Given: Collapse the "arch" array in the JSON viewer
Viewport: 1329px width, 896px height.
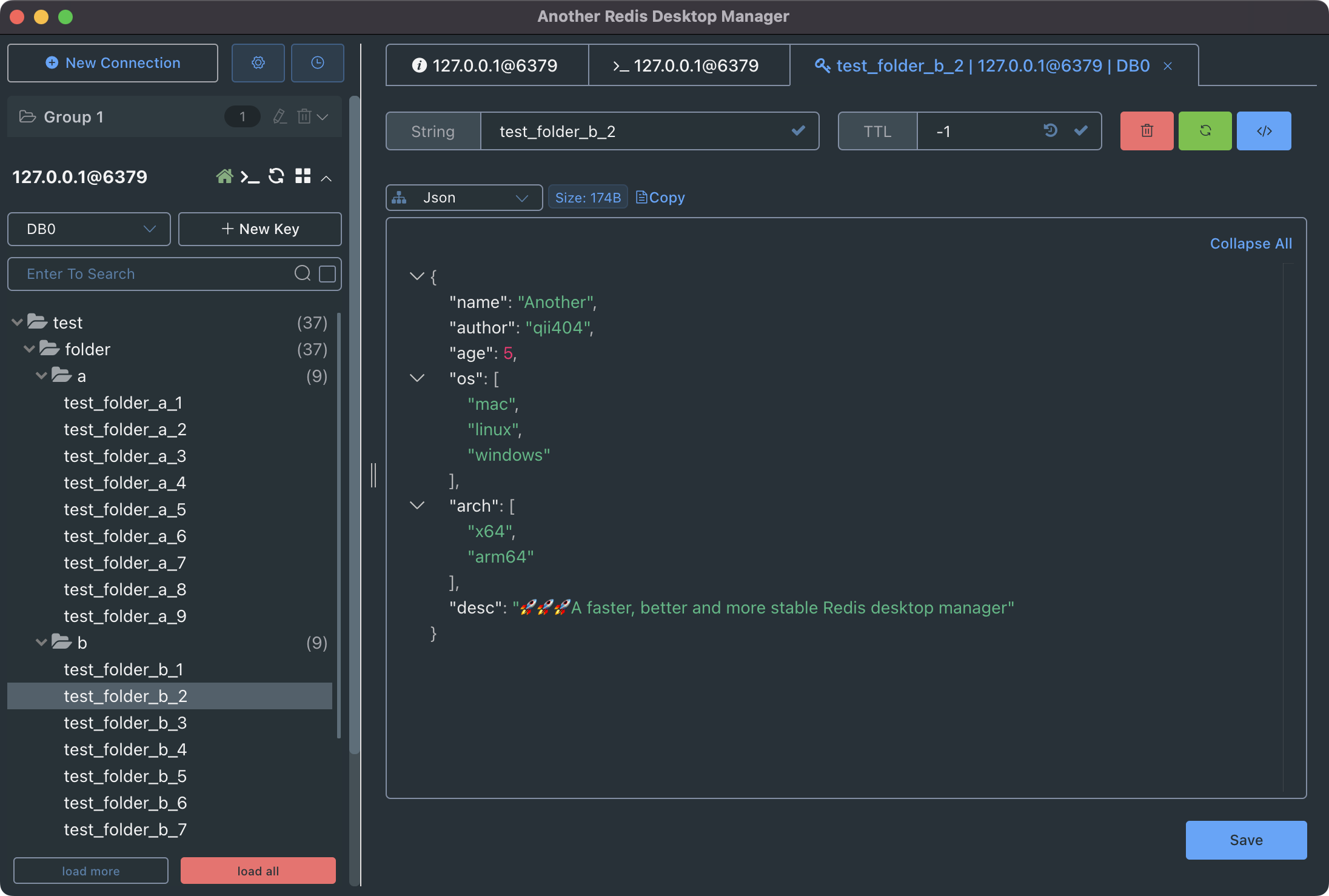Looking at the screenshot, I should pos(417,506).
